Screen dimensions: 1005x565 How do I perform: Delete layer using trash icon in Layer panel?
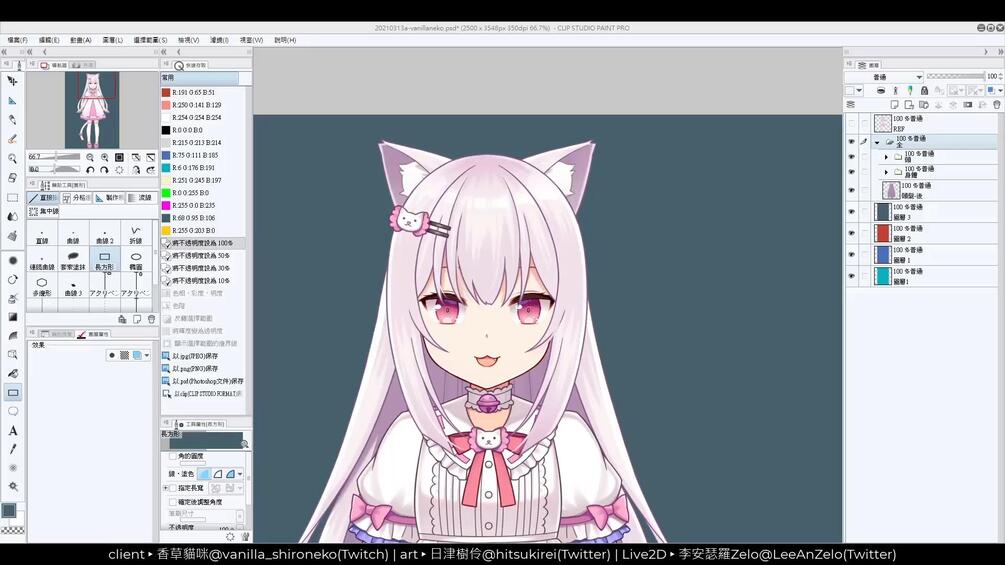[997, 104]
